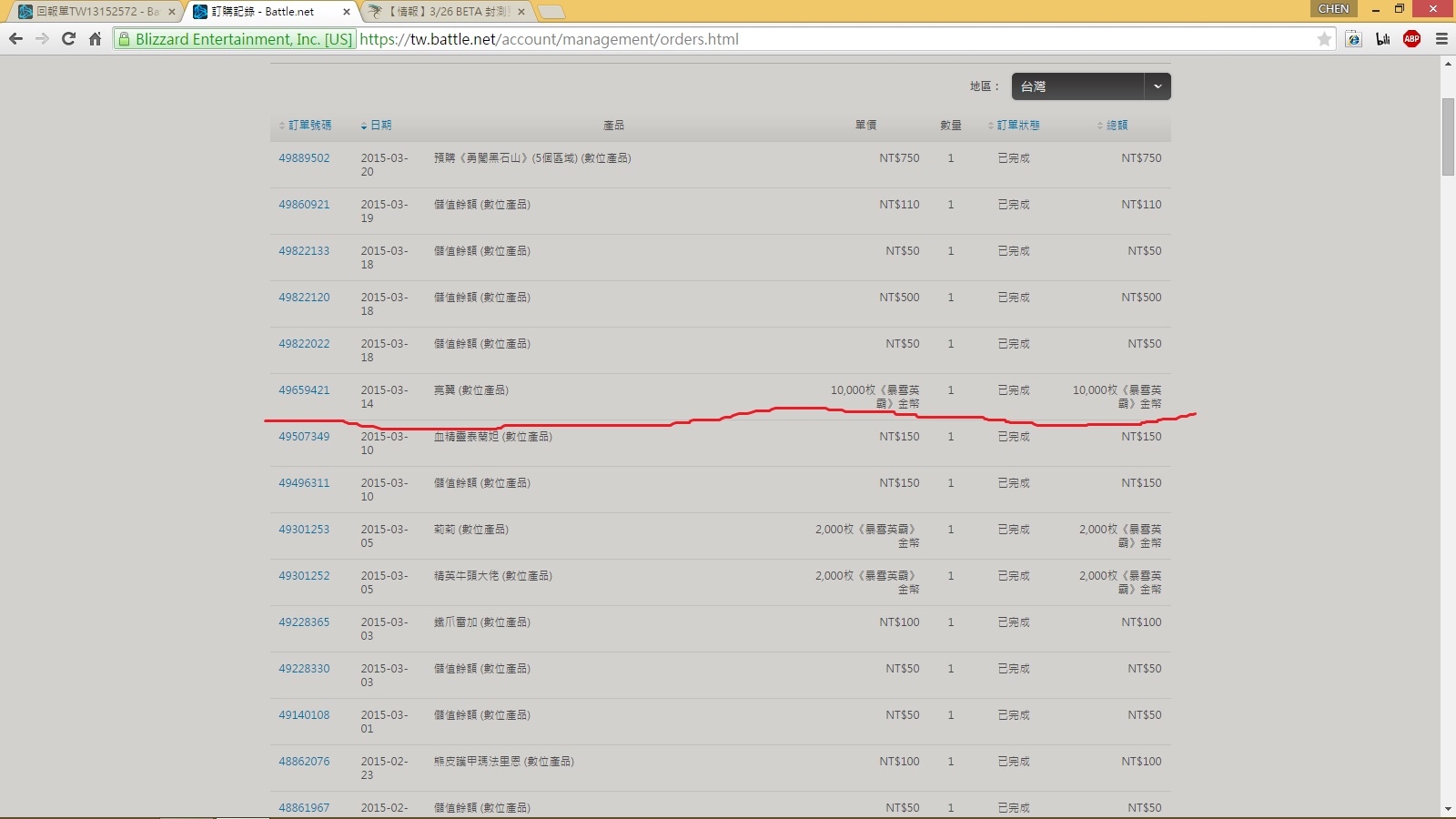Open the AdBlock Plus extension icon

click(x=1411, y=39)
